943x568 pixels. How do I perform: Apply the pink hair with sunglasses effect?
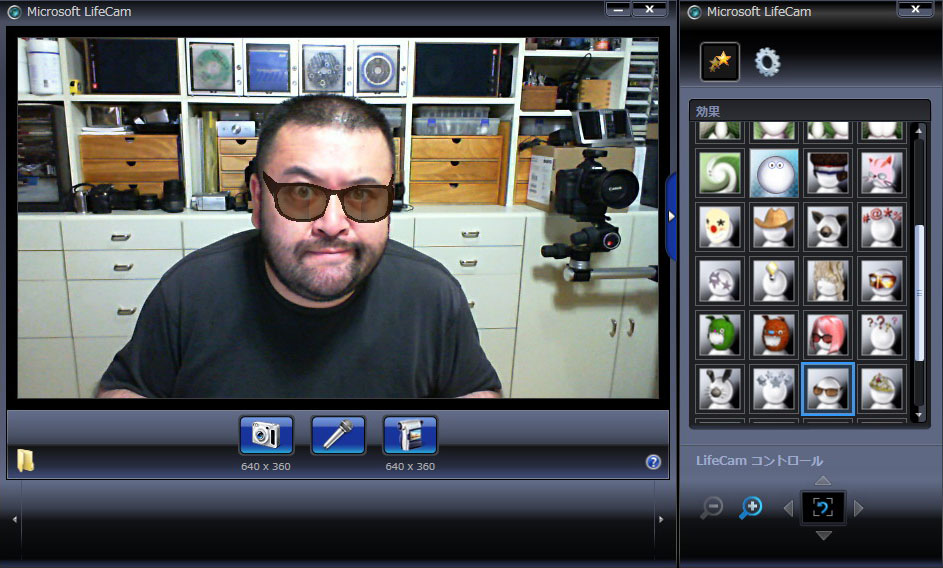(x=828, y=335)
